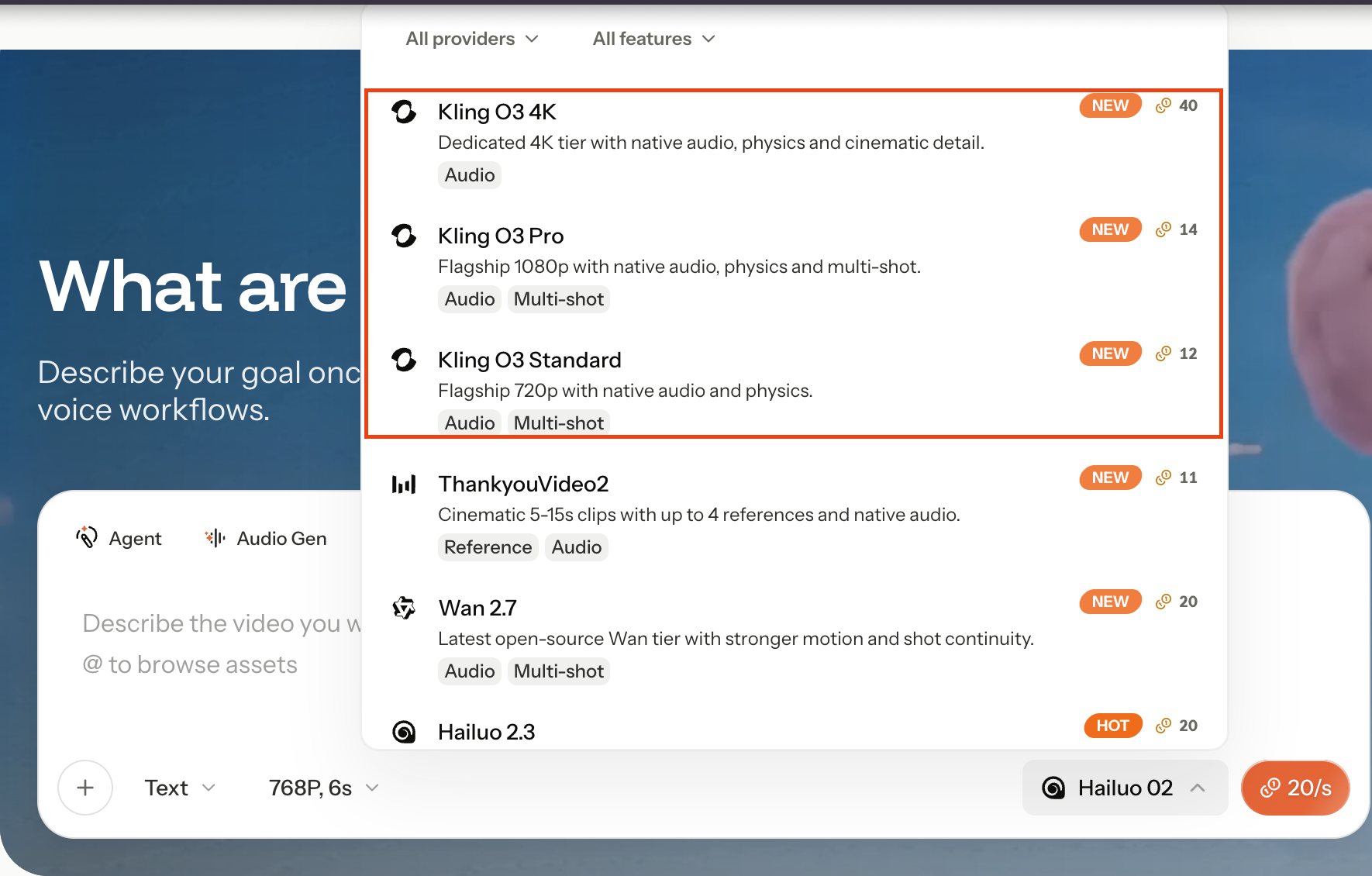Click the Audio Gen waveform icon
Screen dimensions: 1372x876
point(215,538)
